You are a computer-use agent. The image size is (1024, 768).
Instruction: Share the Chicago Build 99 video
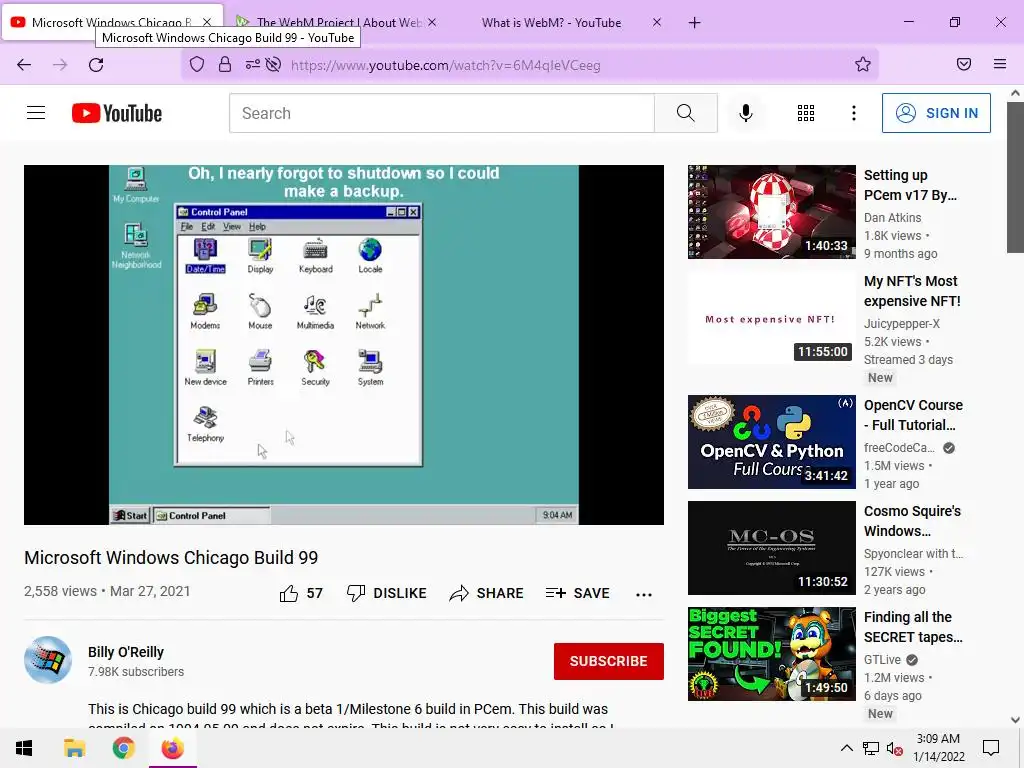[487, 593]
